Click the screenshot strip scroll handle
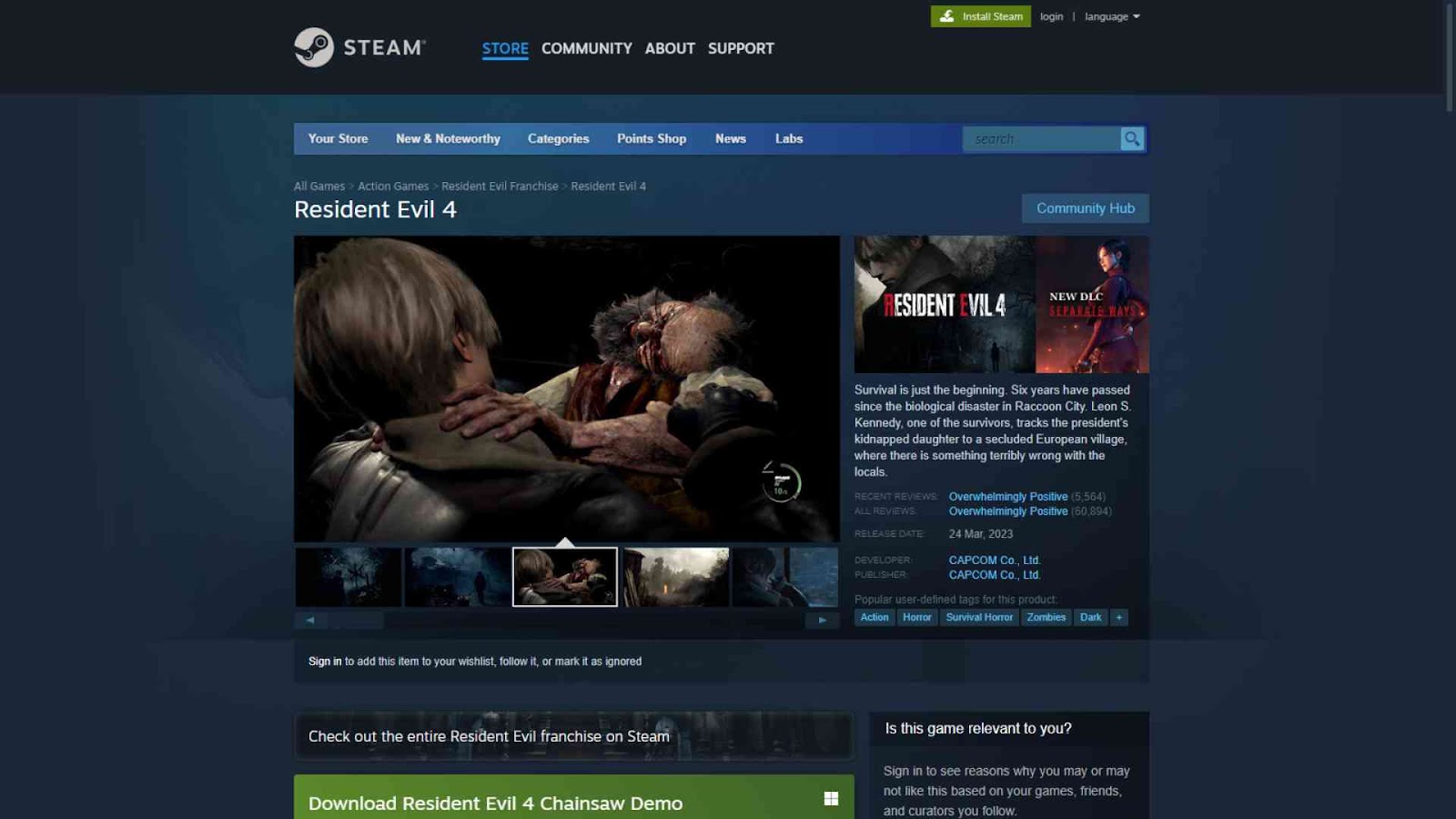Viewport: 1456px width, 819px height. [356, 620]
